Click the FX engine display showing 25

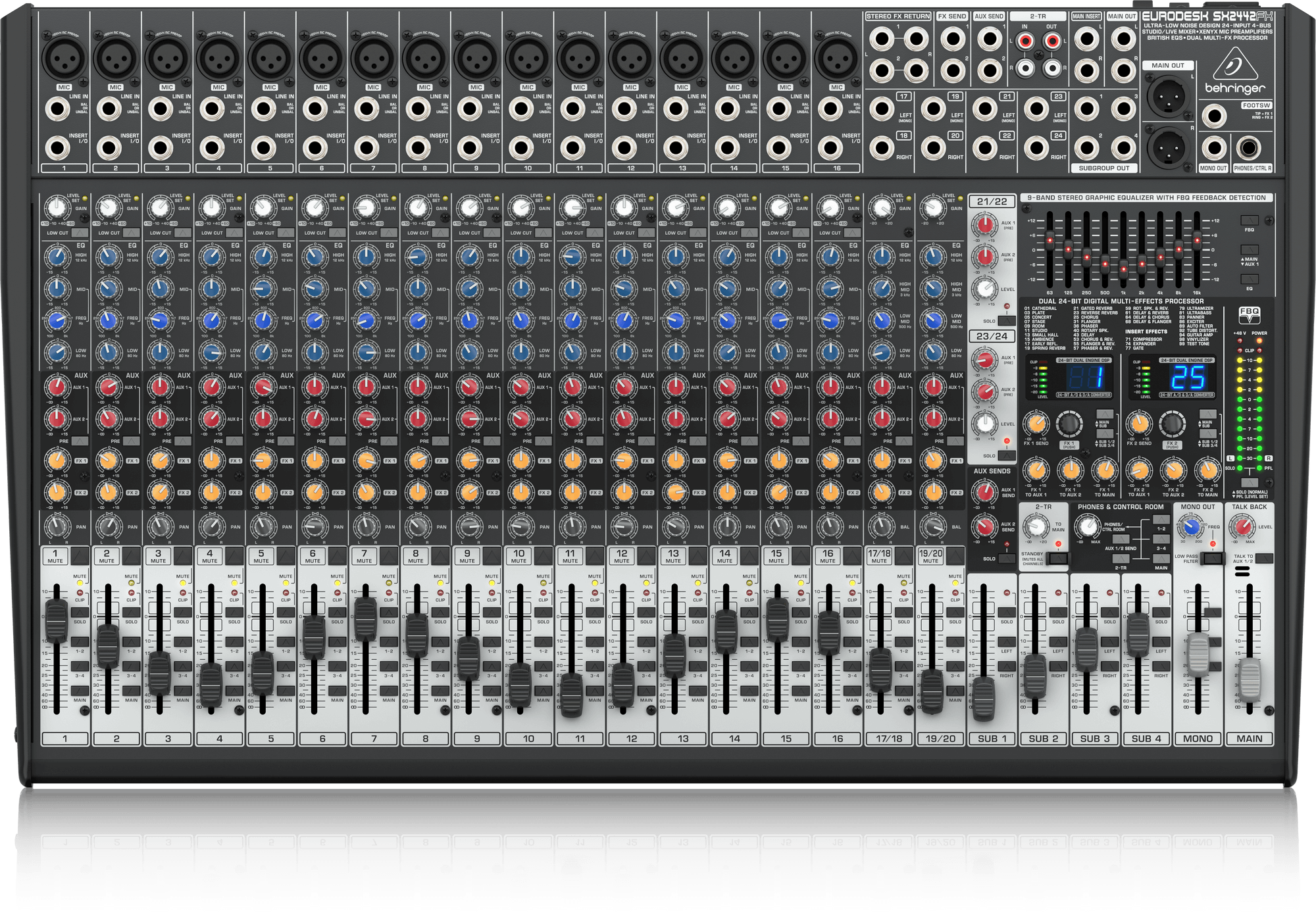(1188, 378)
